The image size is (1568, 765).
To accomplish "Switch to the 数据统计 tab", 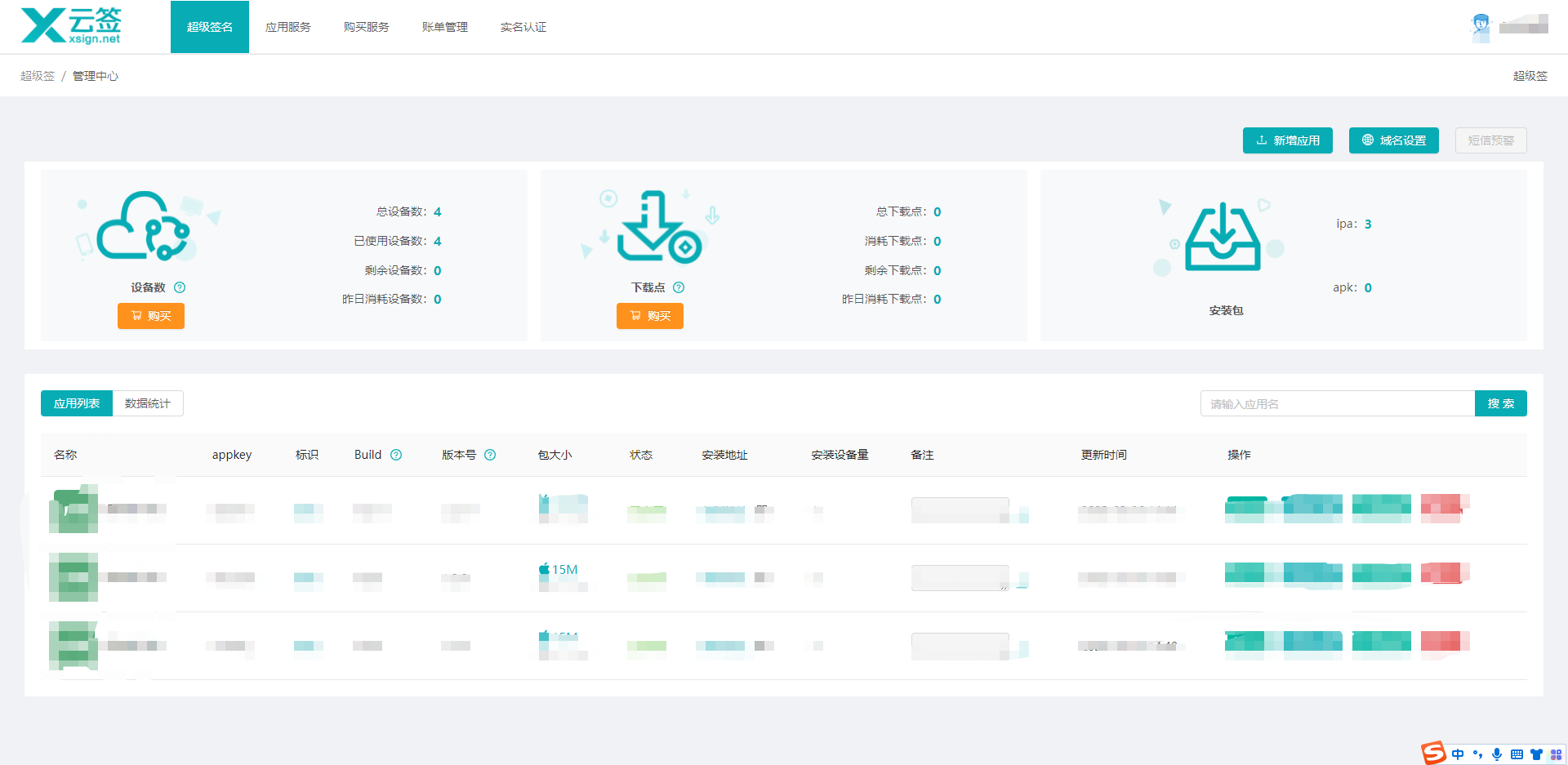I will point(147,403).
